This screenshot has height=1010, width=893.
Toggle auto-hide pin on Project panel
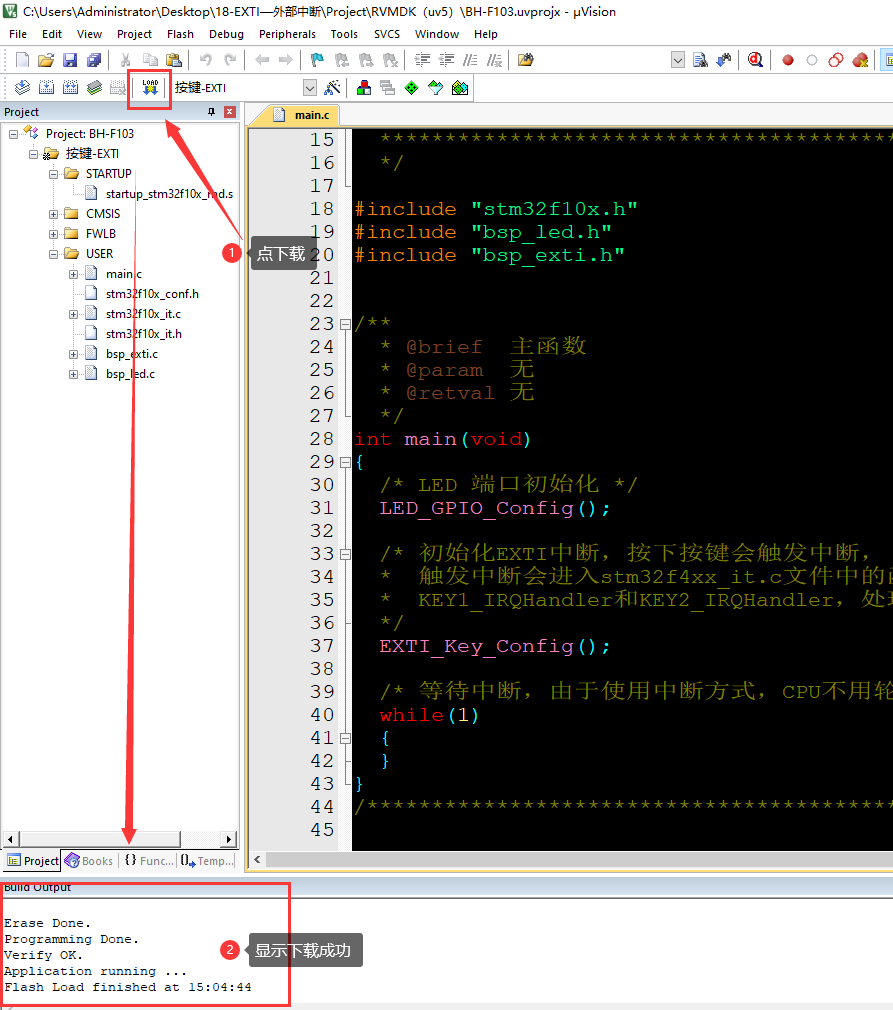[211, 111]
